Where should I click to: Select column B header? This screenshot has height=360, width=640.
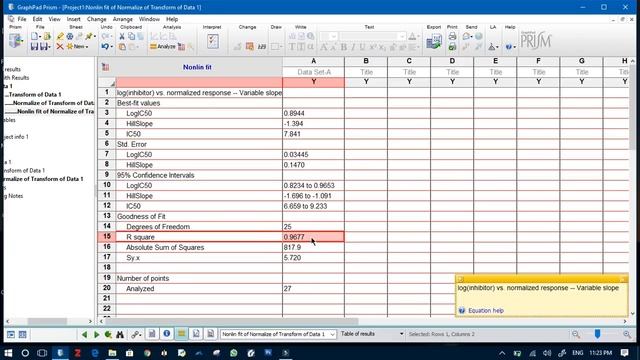coord(366,61)
